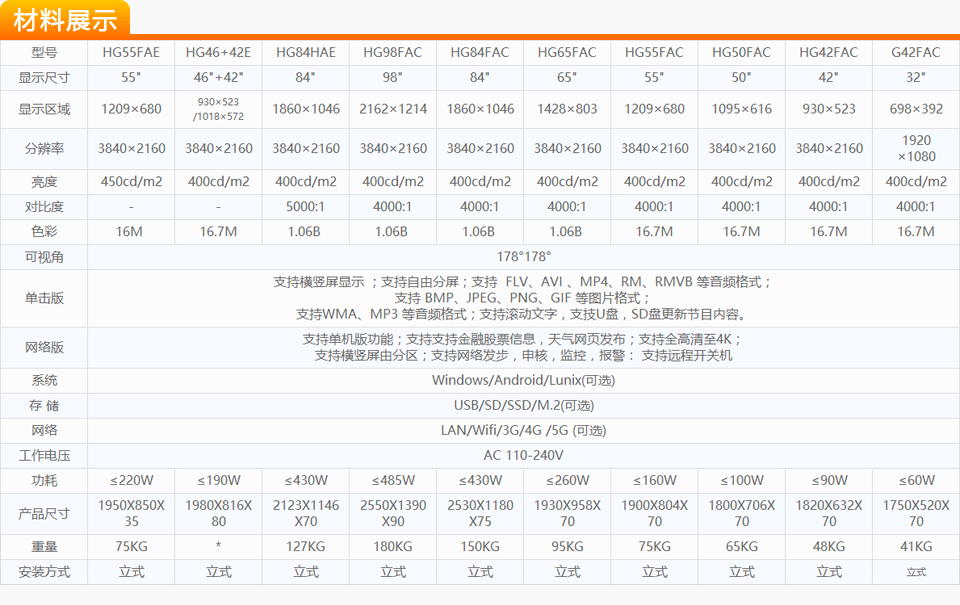Select the 2162×1214 display area cell
Screen dimensions: 960x605
[393, 109]
